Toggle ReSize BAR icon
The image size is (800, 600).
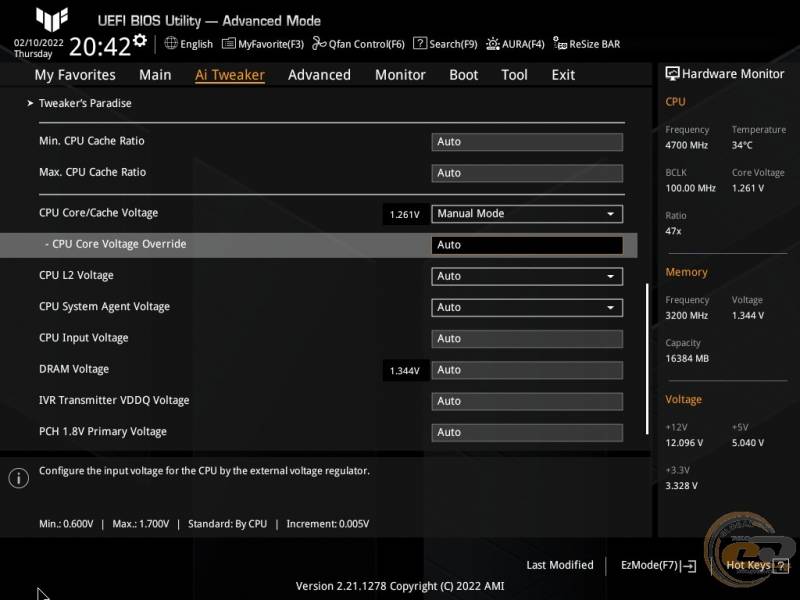pos(560,43)
